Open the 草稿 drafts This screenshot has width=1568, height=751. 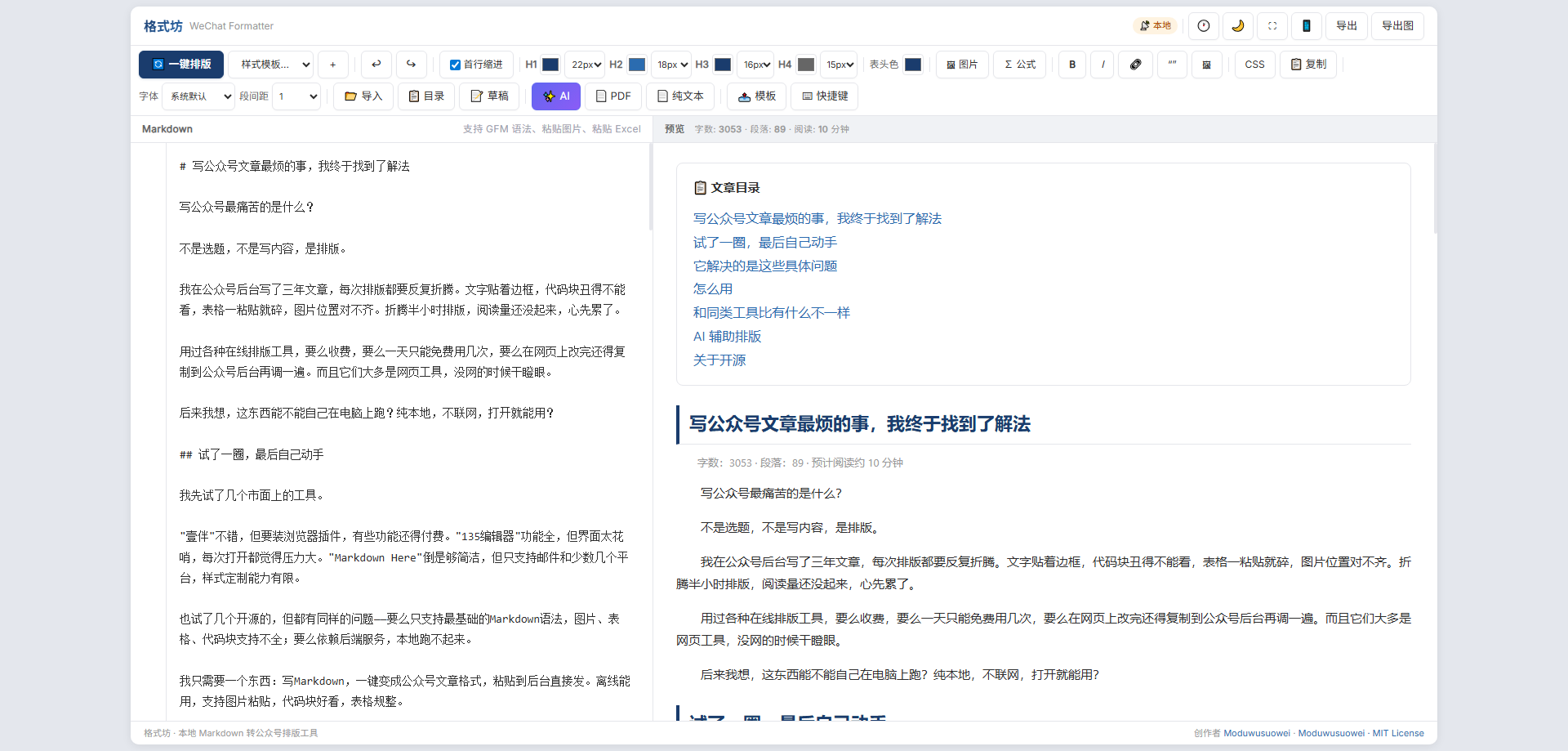[x=489, y=96]
